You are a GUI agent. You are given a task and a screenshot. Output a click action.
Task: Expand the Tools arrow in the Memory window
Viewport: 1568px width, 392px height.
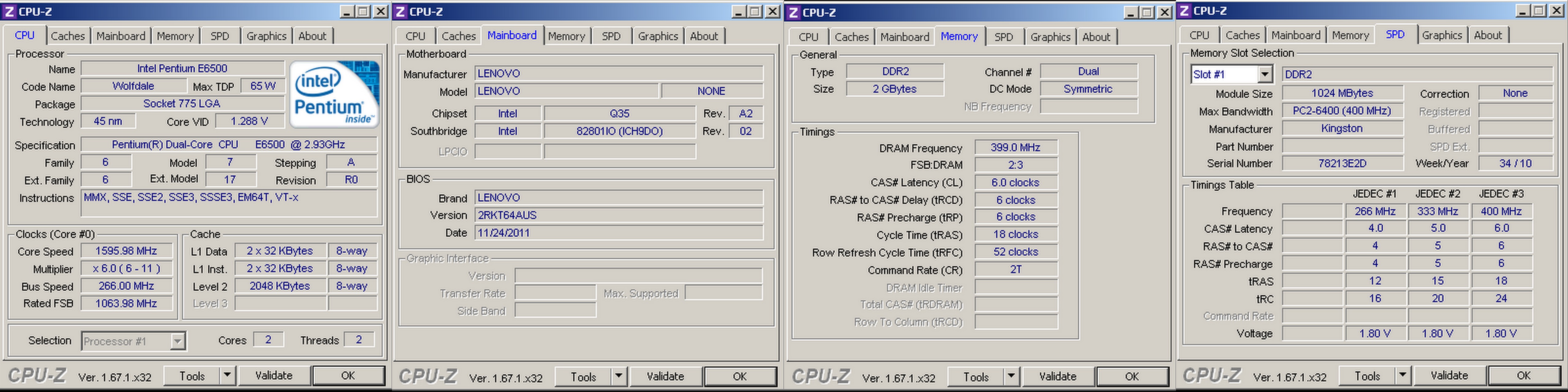[x=1011, y=376]
